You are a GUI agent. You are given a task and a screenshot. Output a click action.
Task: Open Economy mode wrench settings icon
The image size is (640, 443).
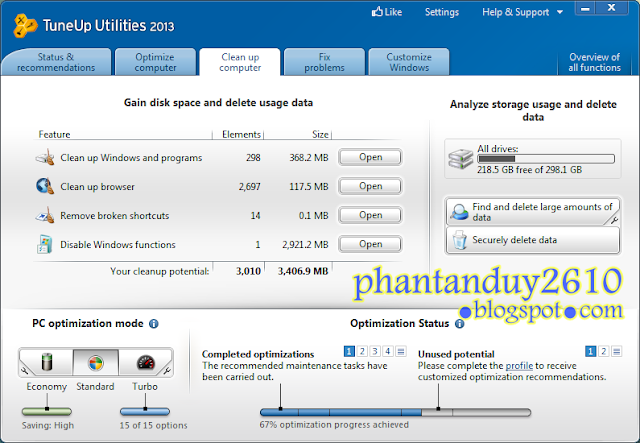tap(24, 370)
